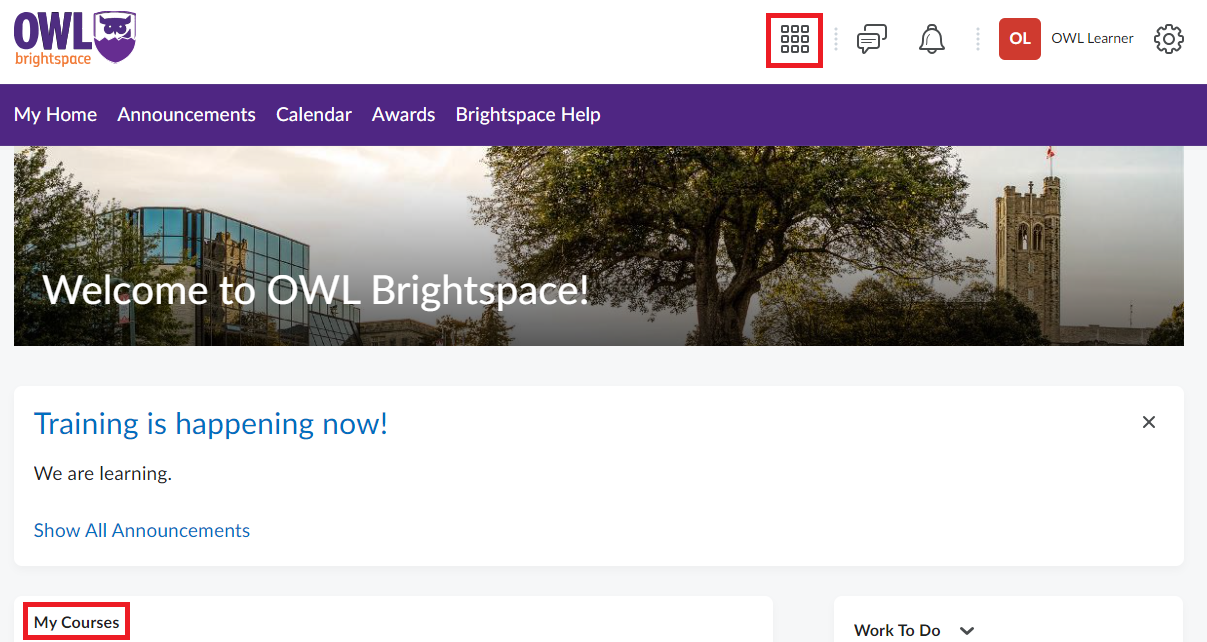
Task: Click Show All Announcements link
Action: pyautogui.click(x=142, y=531)
